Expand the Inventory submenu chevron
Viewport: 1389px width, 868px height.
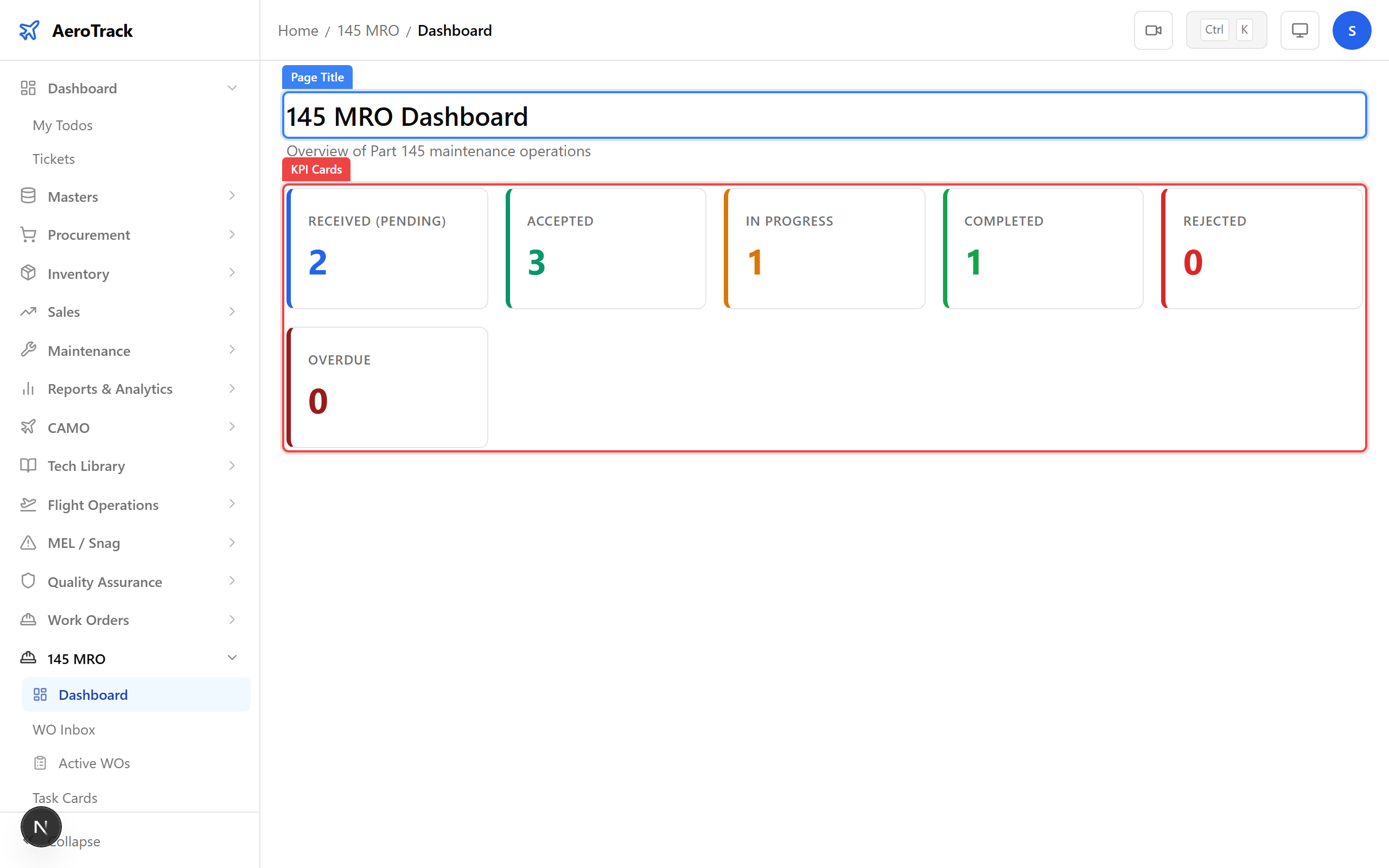(232, 273)
